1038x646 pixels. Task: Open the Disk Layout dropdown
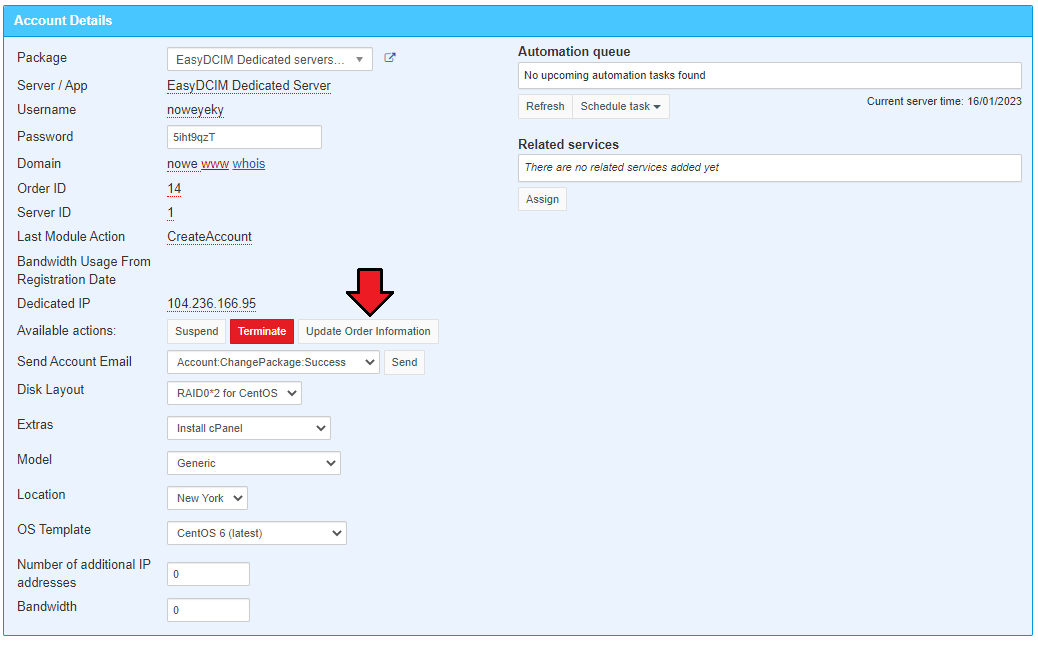pos(234,393)
